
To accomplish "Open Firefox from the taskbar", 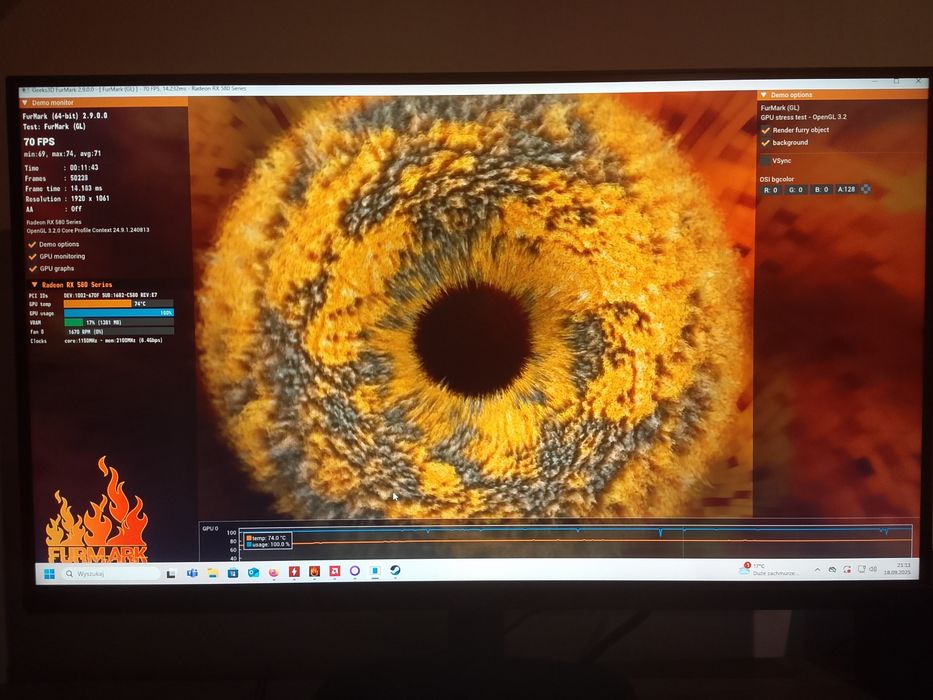I will [274, 572].
